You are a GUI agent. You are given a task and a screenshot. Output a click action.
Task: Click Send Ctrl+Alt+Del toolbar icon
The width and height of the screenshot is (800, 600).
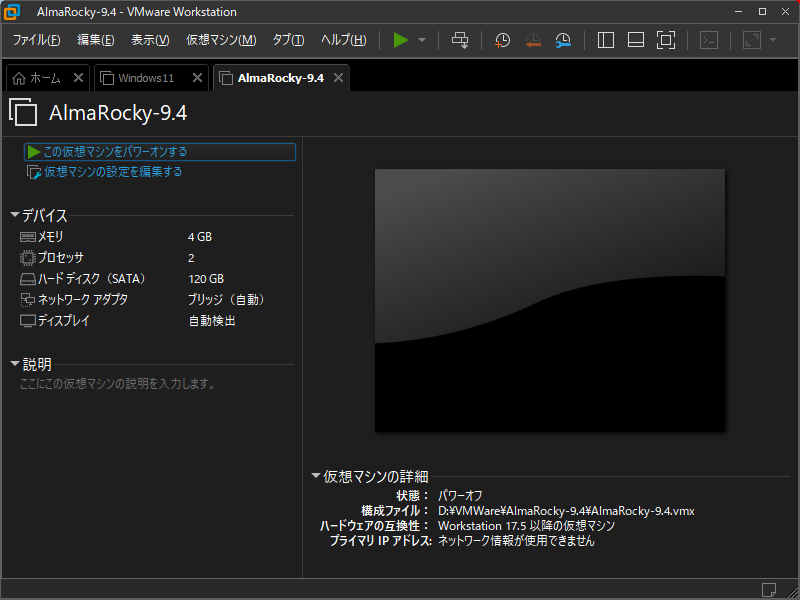coord(460,40)
